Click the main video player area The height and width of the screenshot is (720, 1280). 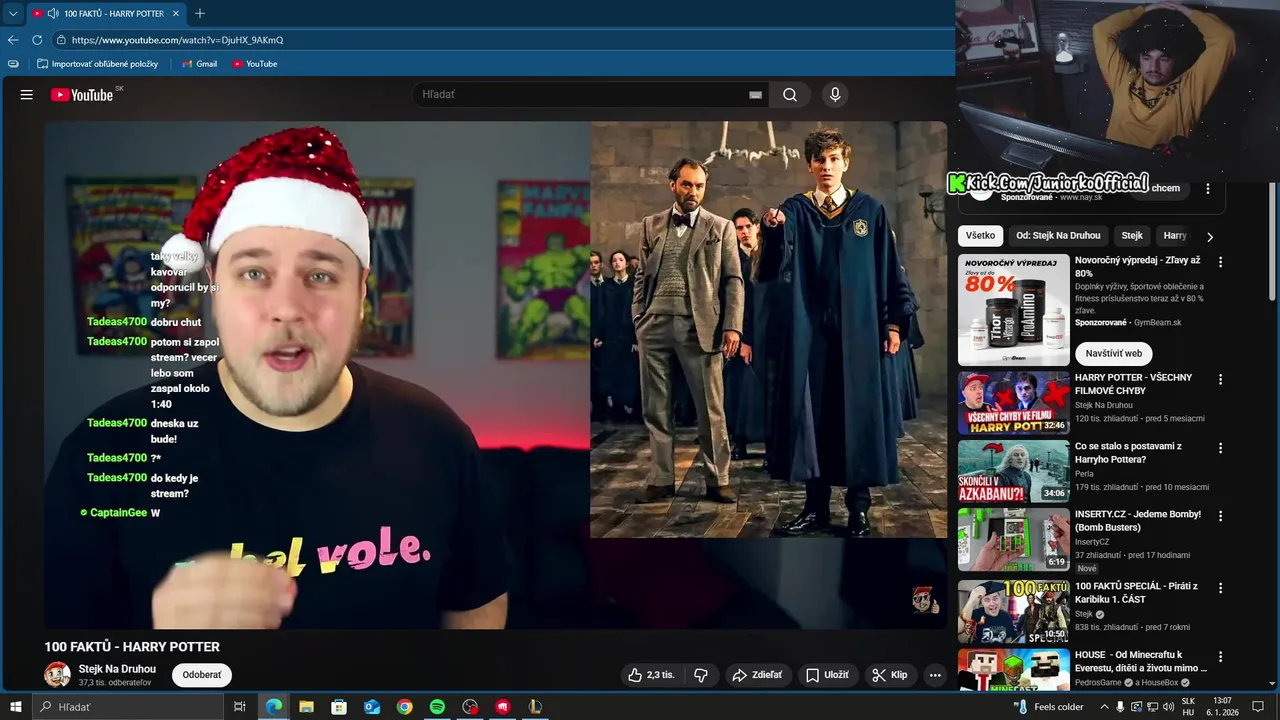pos(495,375)
